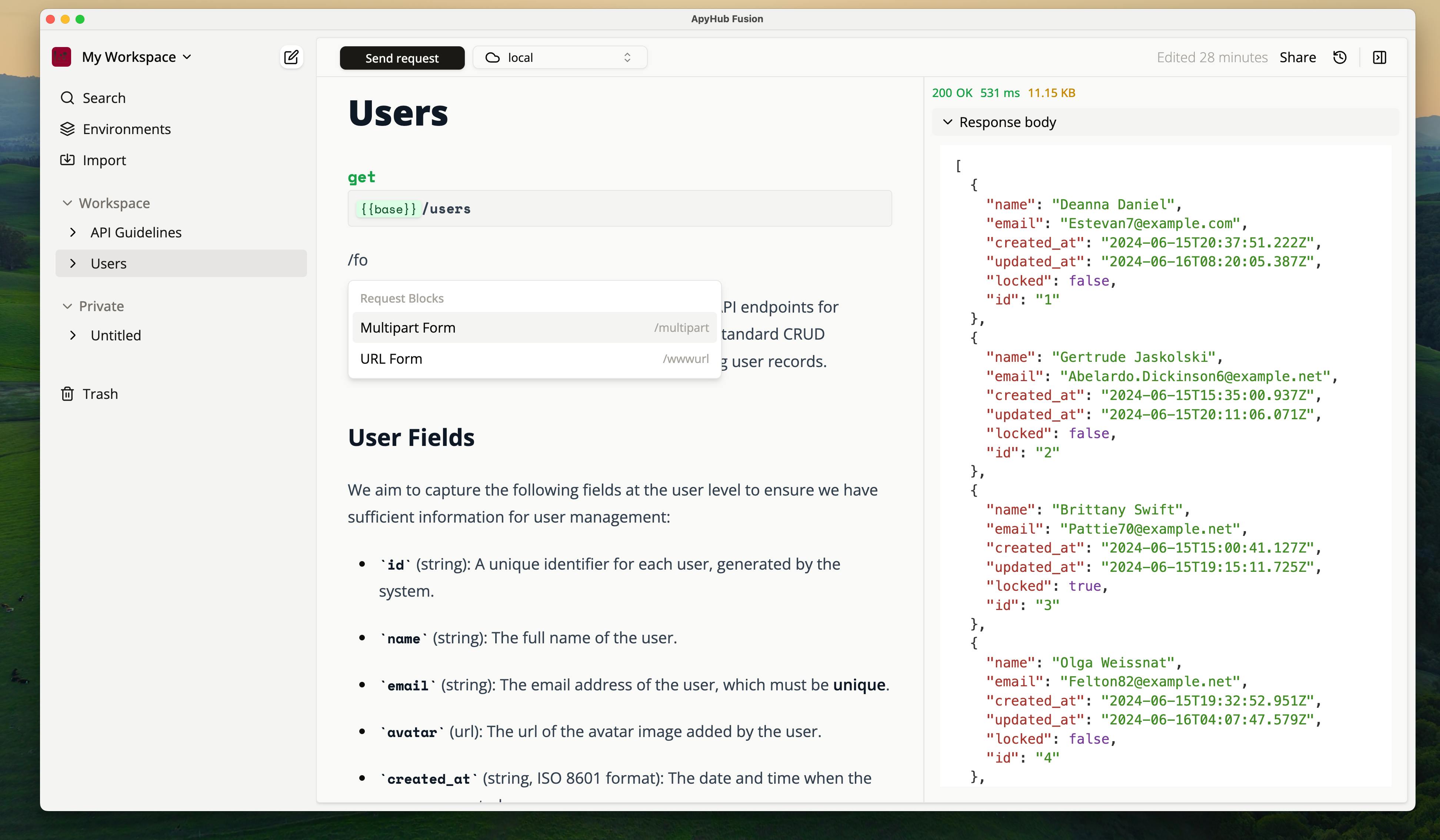The height and width of the screenshot is (840, 1440).
Task: Open the local environment selector
Action: (560, 58)
